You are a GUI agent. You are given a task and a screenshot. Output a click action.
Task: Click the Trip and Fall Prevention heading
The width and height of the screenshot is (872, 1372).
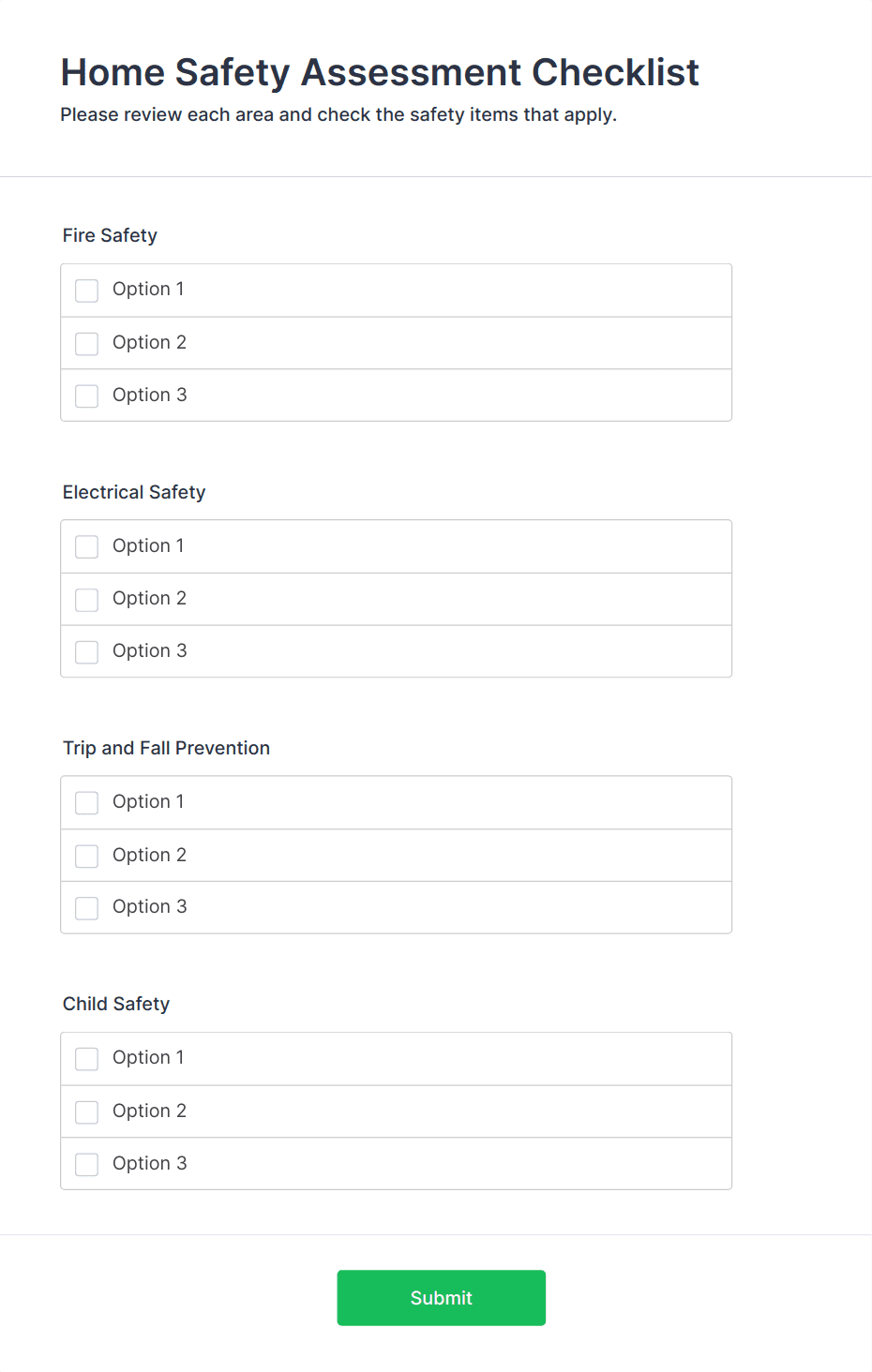pyautogui.click(x=166, y=749)
